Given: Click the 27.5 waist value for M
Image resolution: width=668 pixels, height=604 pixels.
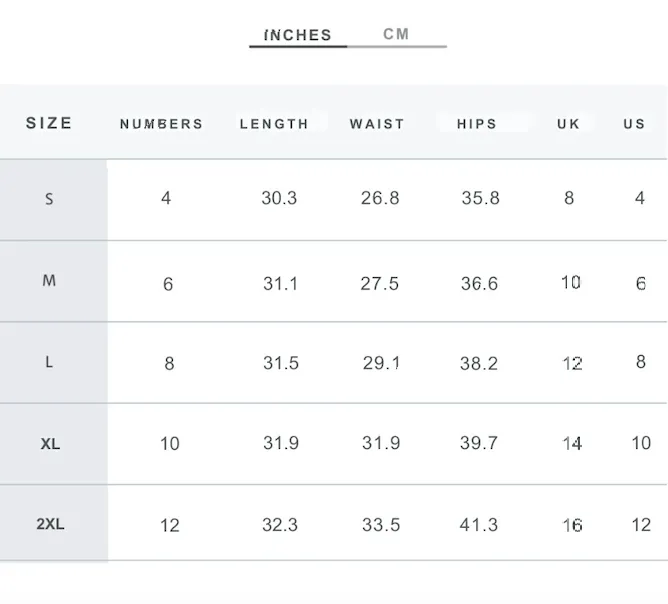Looking at the screenshot, I should [380, 284].
